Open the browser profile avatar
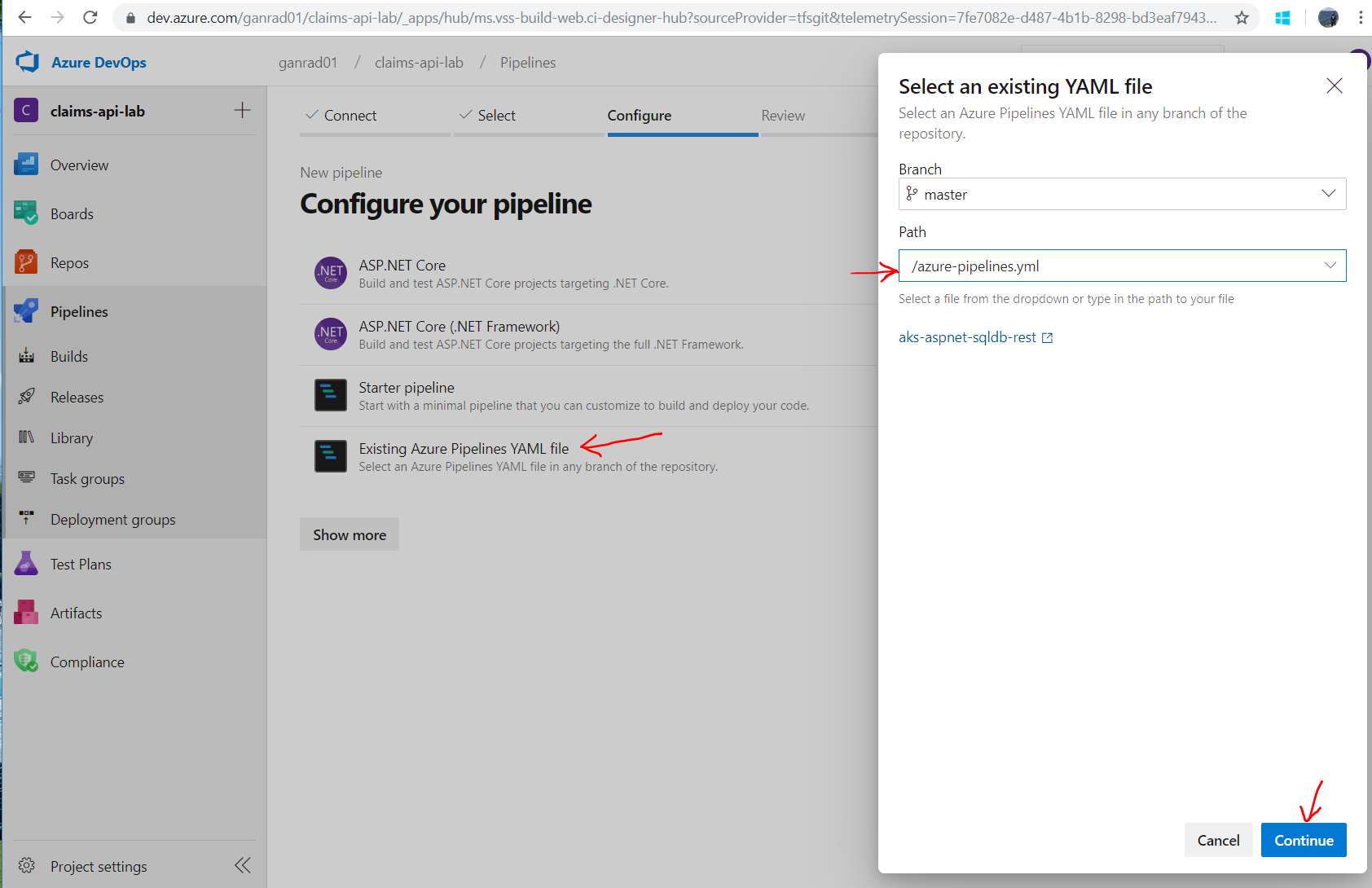This screenshot has height=888, width=1372. point(1328,17)
